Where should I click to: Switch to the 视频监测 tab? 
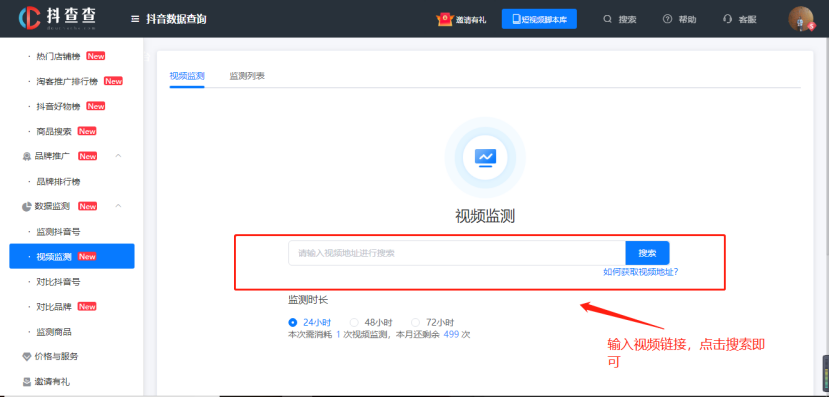coord(187,76)
